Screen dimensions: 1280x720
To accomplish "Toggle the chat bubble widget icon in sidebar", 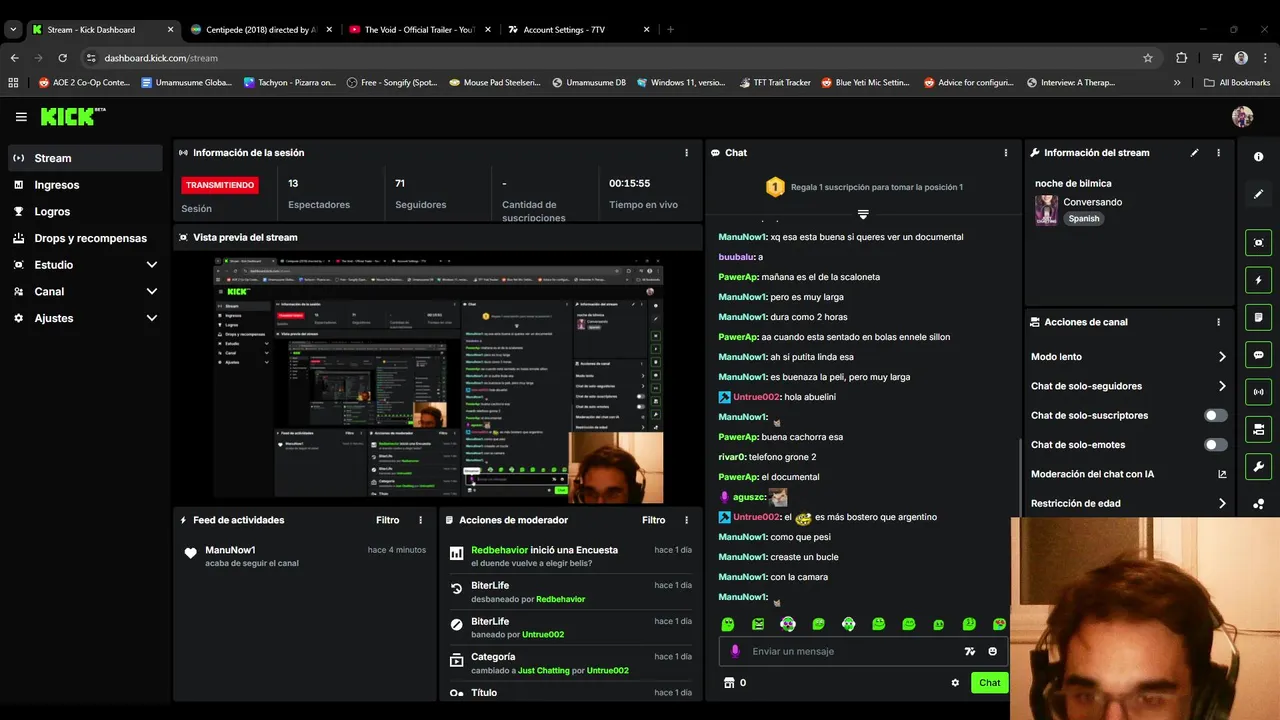I will click(x=1258, y=355).
